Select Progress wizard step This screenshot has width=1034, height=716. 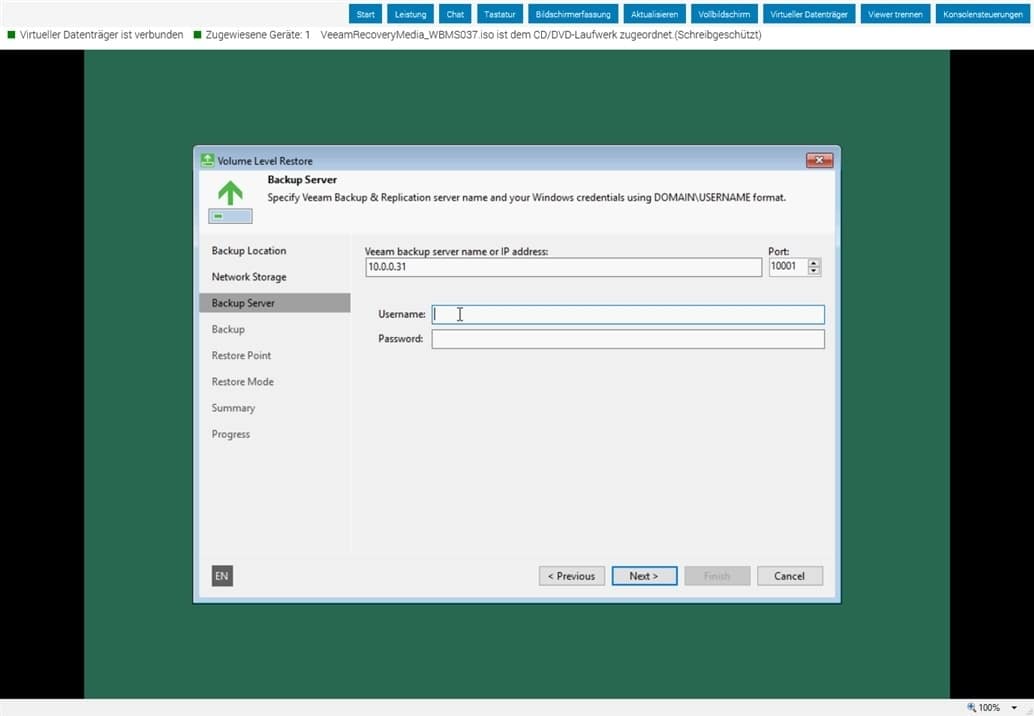(x=231, y=434)
